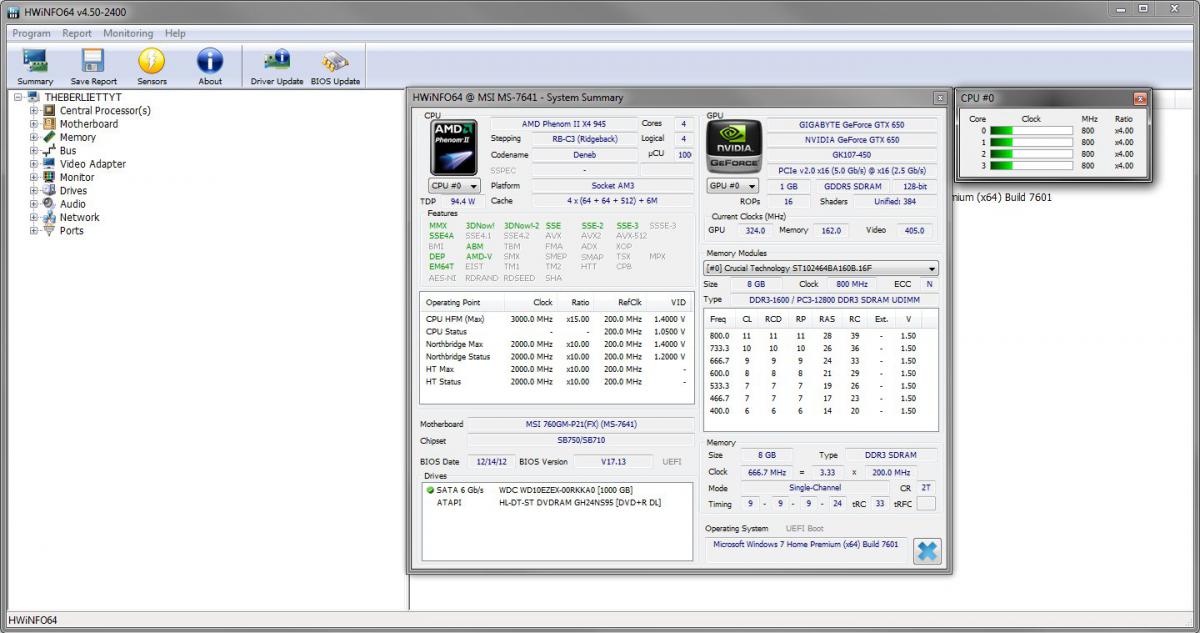Viewport: 1200px width, 633px height.
Task: Click the Drives tree icon
Action: 50,190
